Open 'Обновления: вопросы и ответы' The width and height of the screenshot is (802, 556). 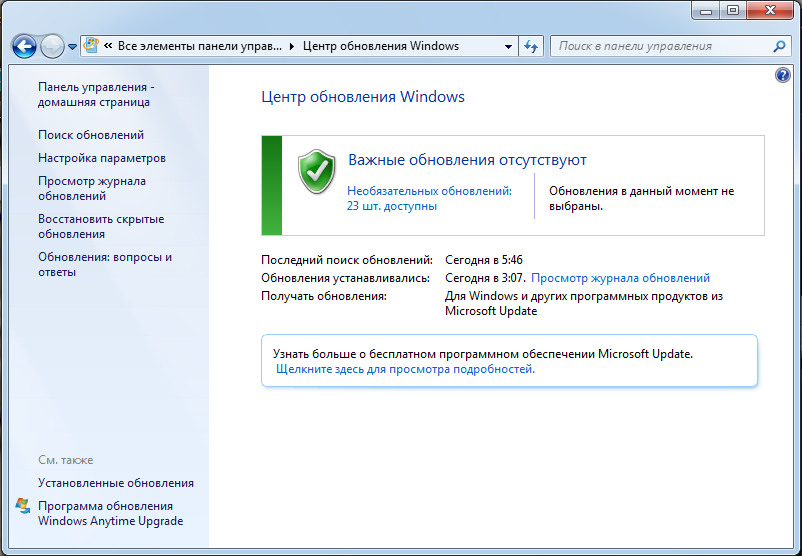[105, 264]
